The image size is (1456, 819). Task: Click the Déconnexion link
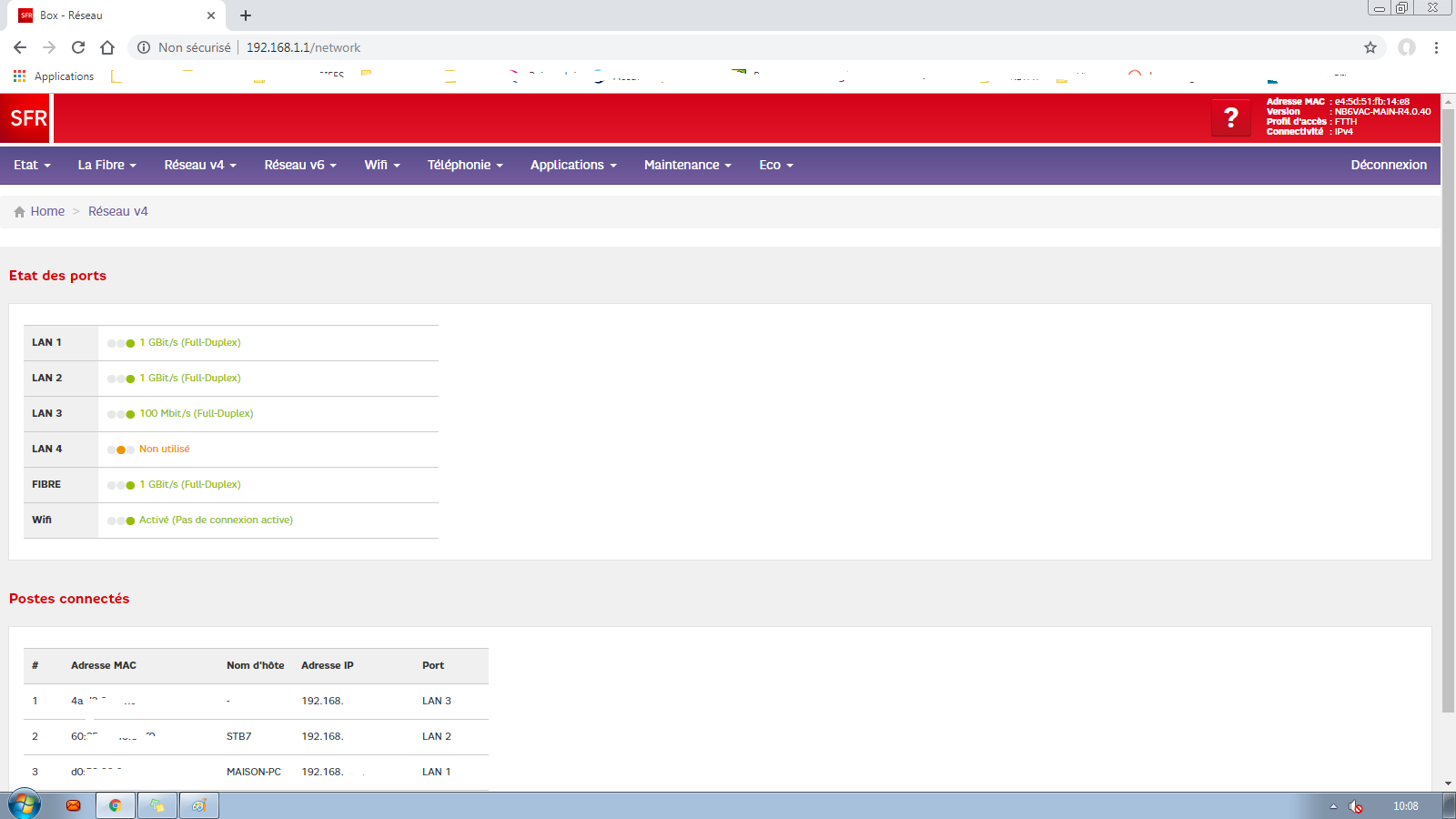pyautogui.click(x=1388, y=165)
